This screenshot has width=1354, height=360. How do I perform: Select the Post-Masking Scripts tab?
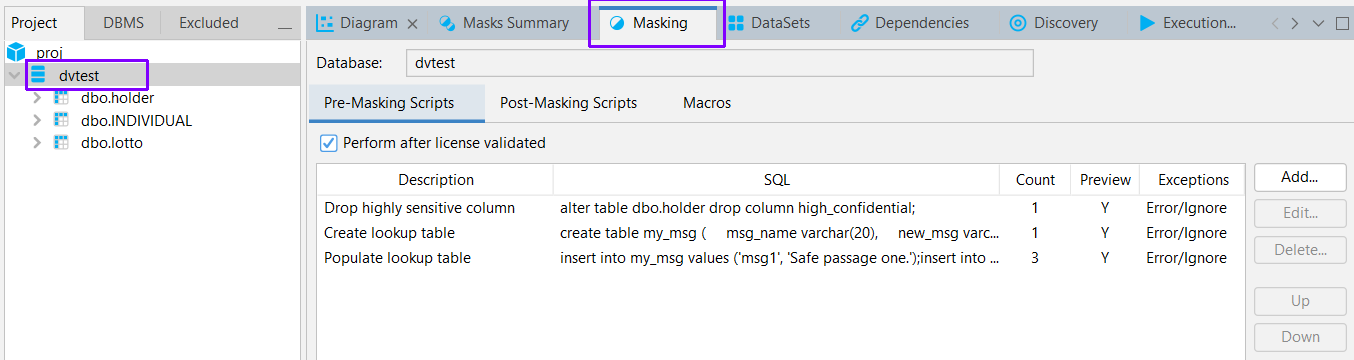click(568, 103)
